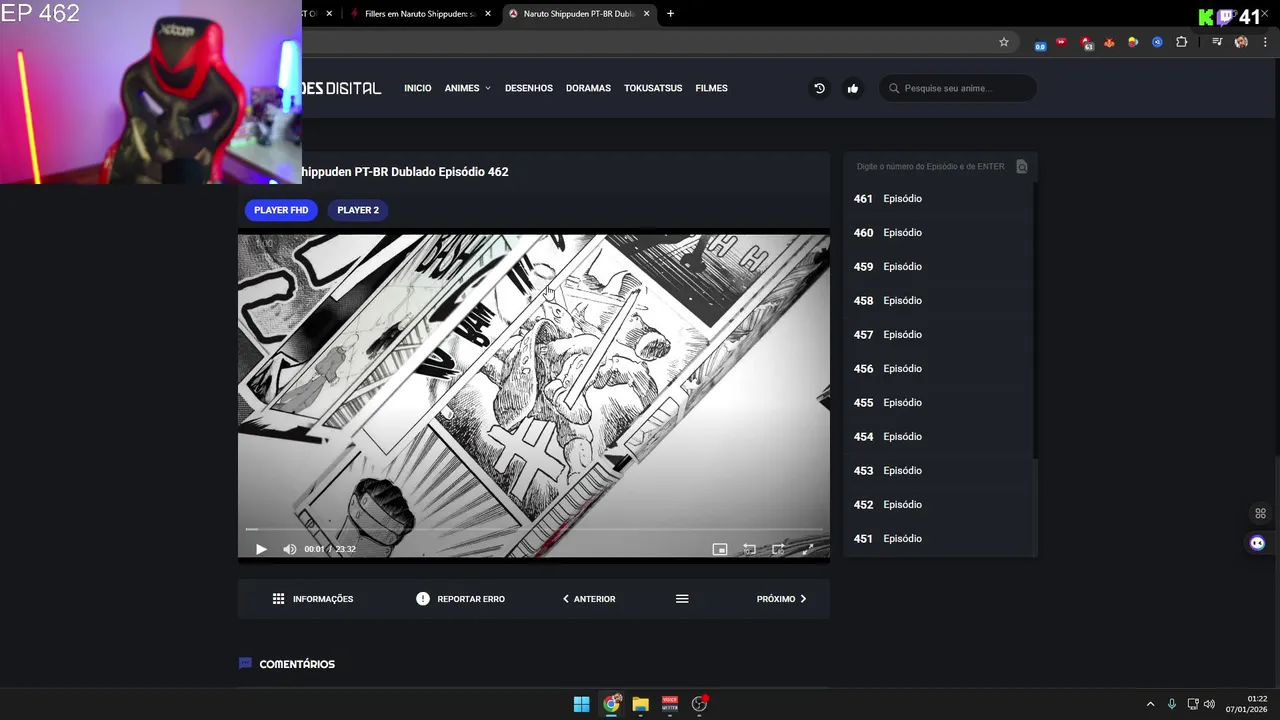Image resolution: width=1280 pixels, height=720 pixels.
Task: Open DESENHOS menu item
Action: 529,88
